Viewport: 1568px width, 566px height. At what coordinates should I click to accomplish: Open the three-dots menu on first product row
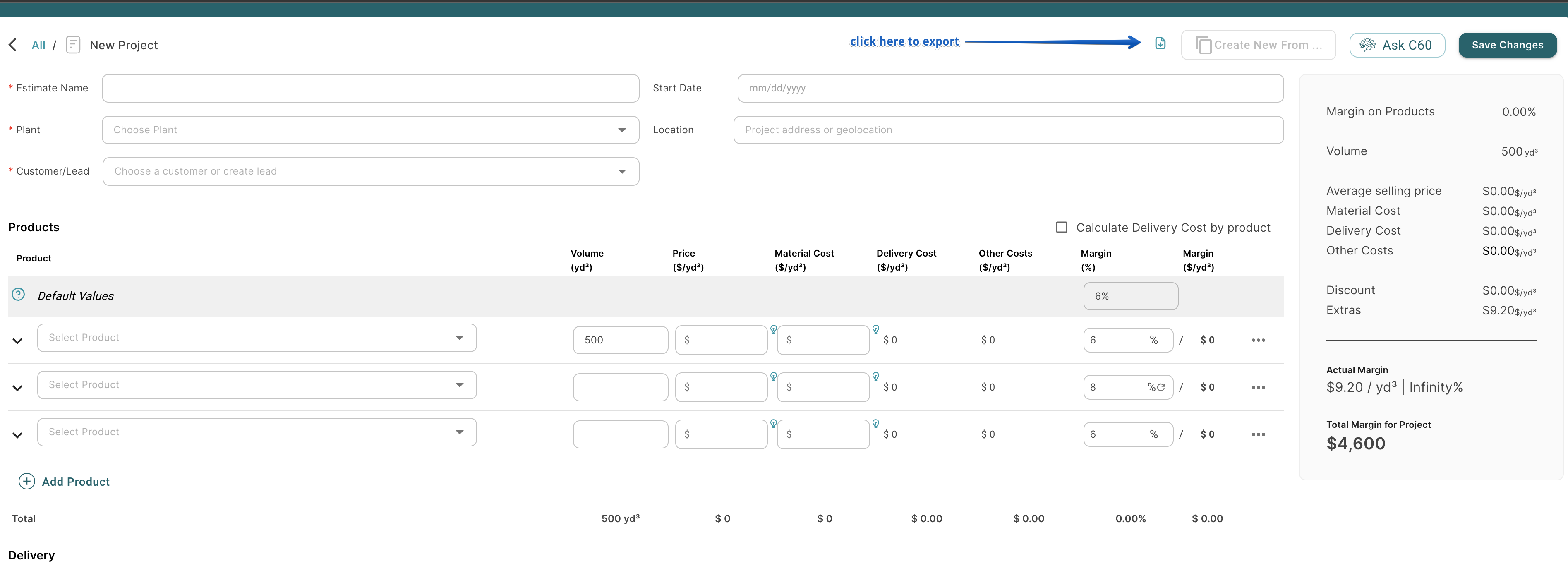coord(1258,340)
